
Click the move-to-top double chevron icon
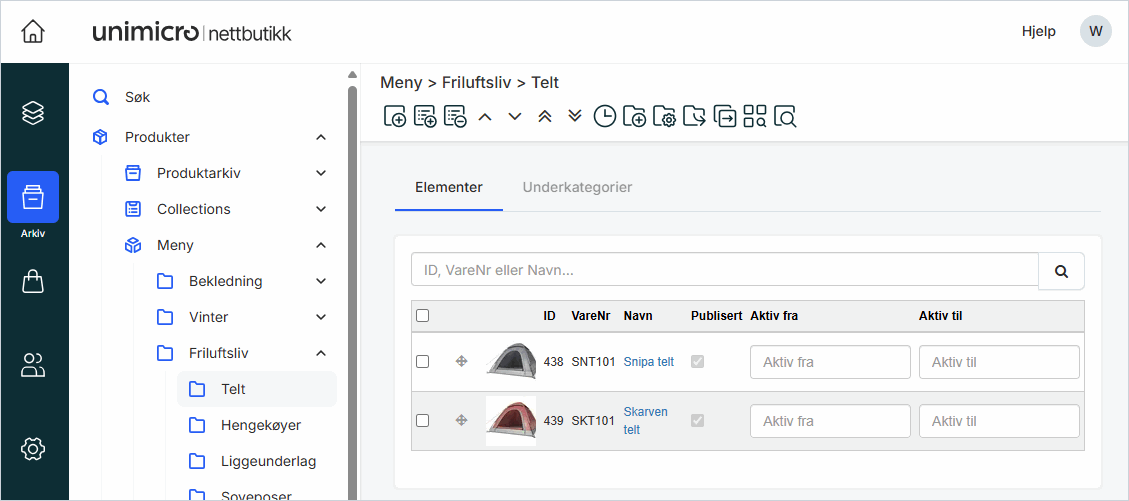coord(545,117)
